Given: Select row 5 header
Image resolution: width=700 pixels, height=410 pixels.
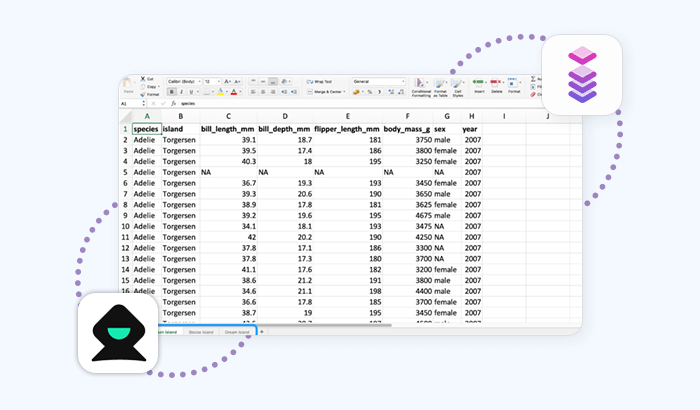Looking at the screenshot, I should click(125, 172).
